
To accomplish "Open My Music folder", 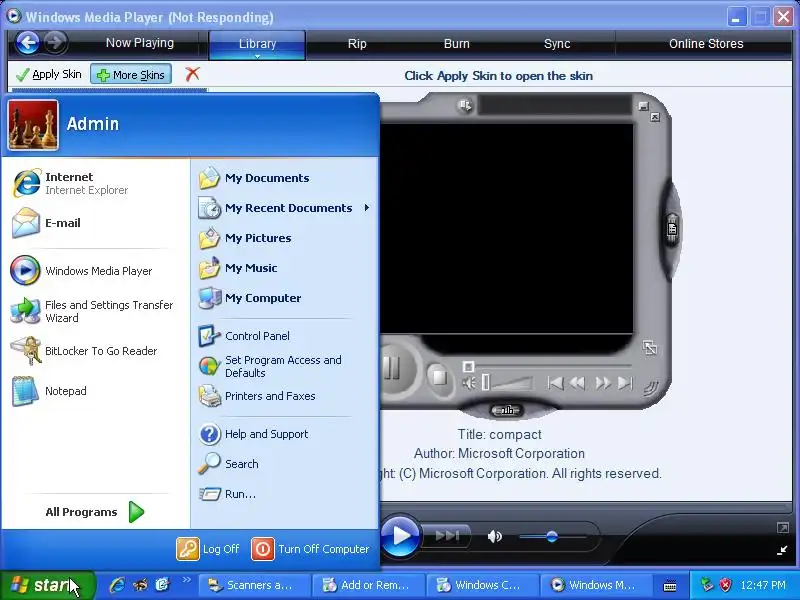I will [x=238, y=268].
